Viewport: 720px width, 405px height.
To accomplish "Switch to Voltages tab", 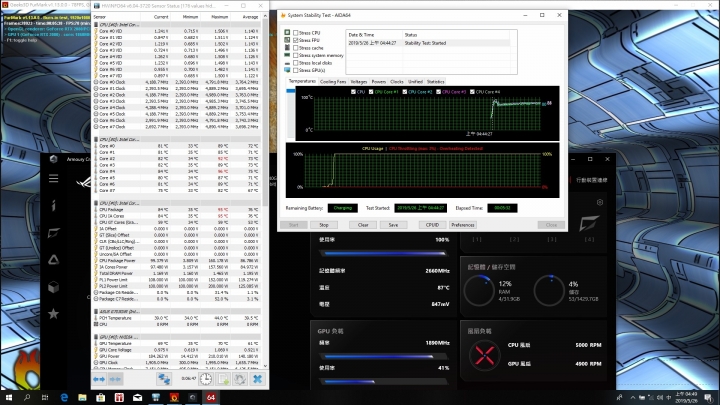I will [x=359, y=82].
